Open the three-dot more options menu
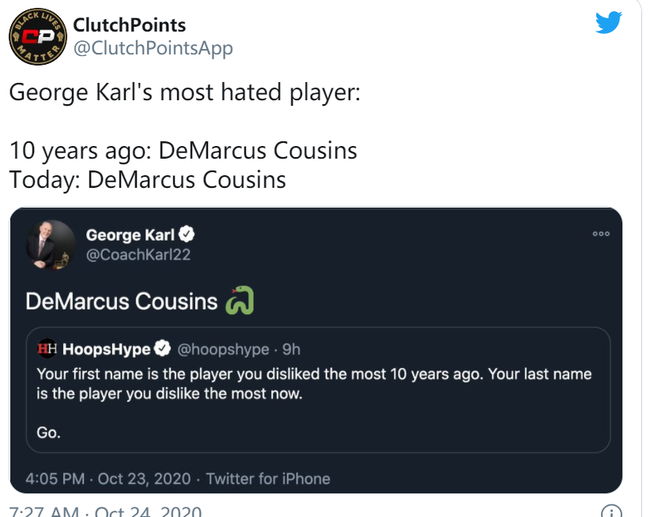Screen dimensions: 650x517 point(601,233)
